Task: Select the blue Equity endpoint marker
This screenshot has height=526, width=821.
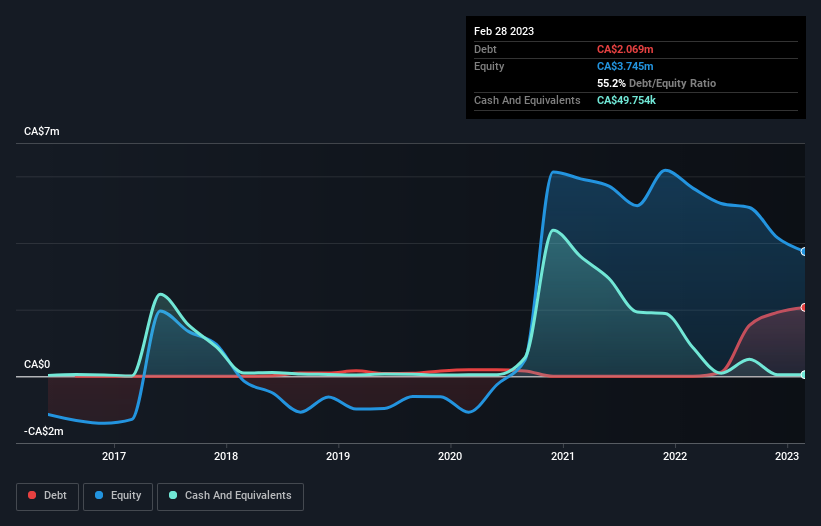Action: point(804,252)
